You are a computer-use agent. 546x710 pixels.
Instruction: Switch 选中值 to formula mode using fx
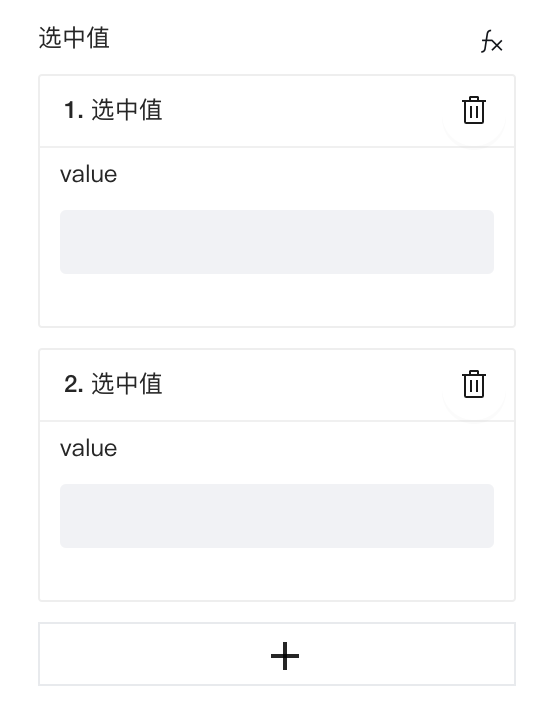[x=491, y=42]
